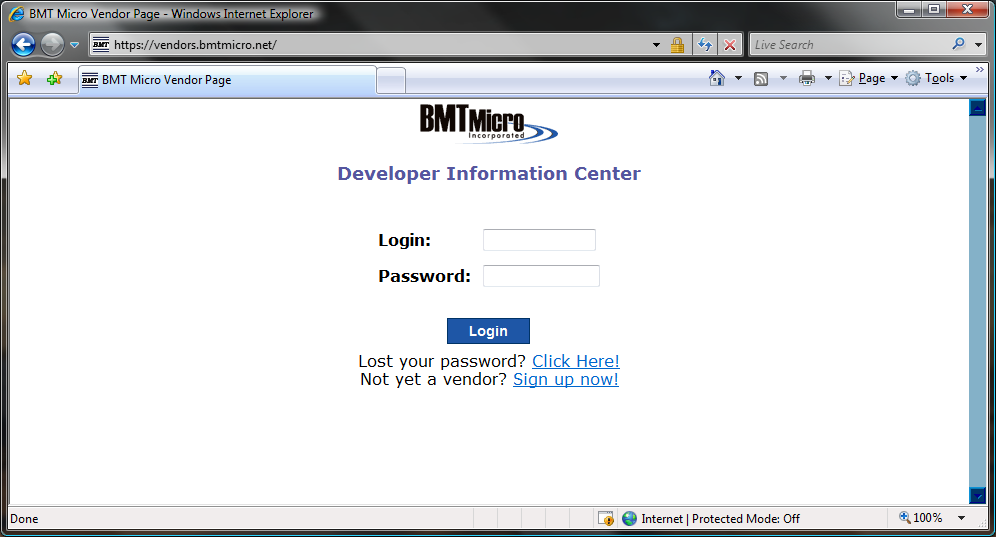996x537 pixels.
Task: Click the RSS Feeds icon
Action: [x=761, y=78]
